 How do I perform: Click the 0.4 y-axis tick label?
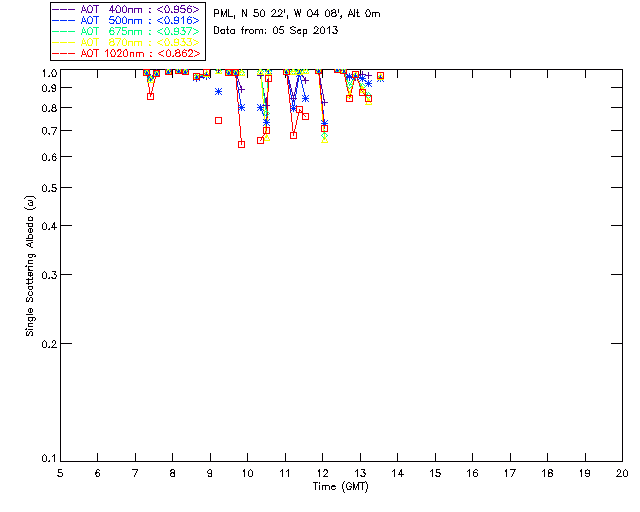49,226
